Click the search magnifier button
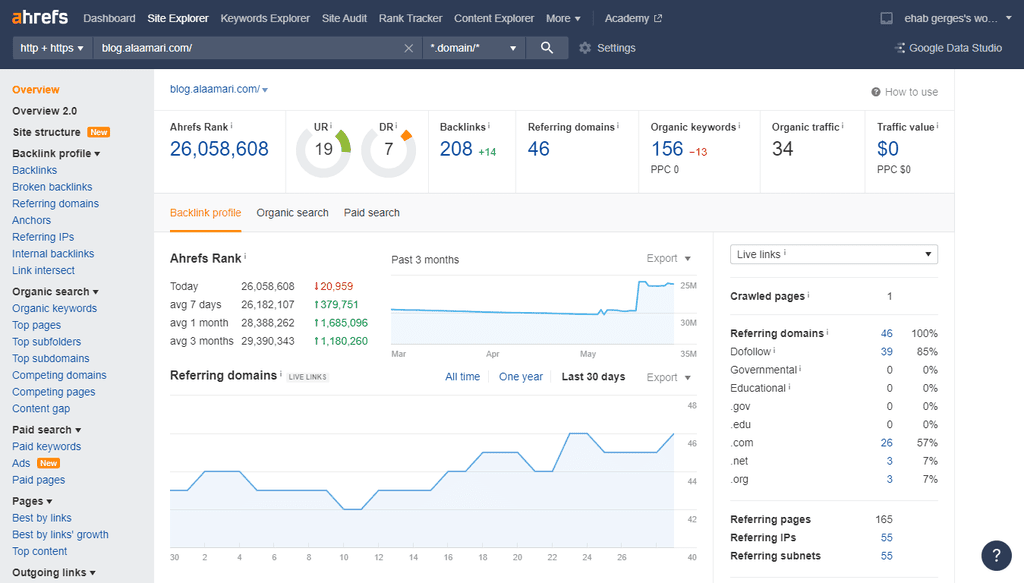 click(547, 48)
